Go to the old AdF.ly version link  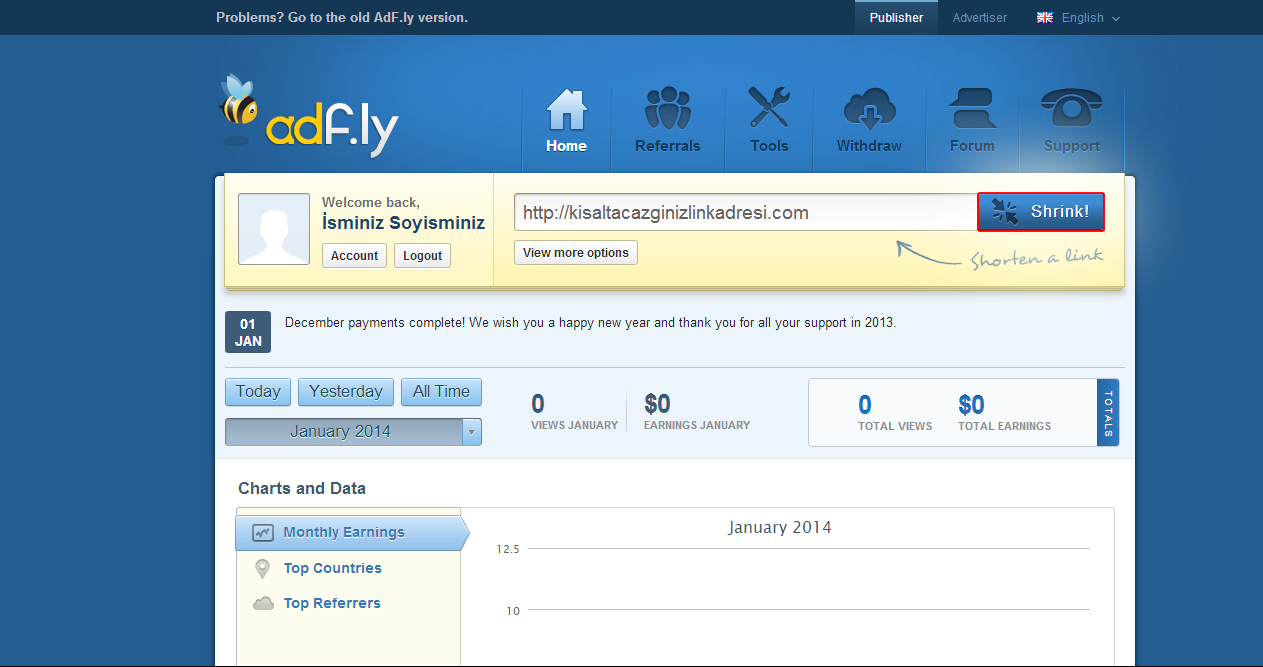[342, 17]
